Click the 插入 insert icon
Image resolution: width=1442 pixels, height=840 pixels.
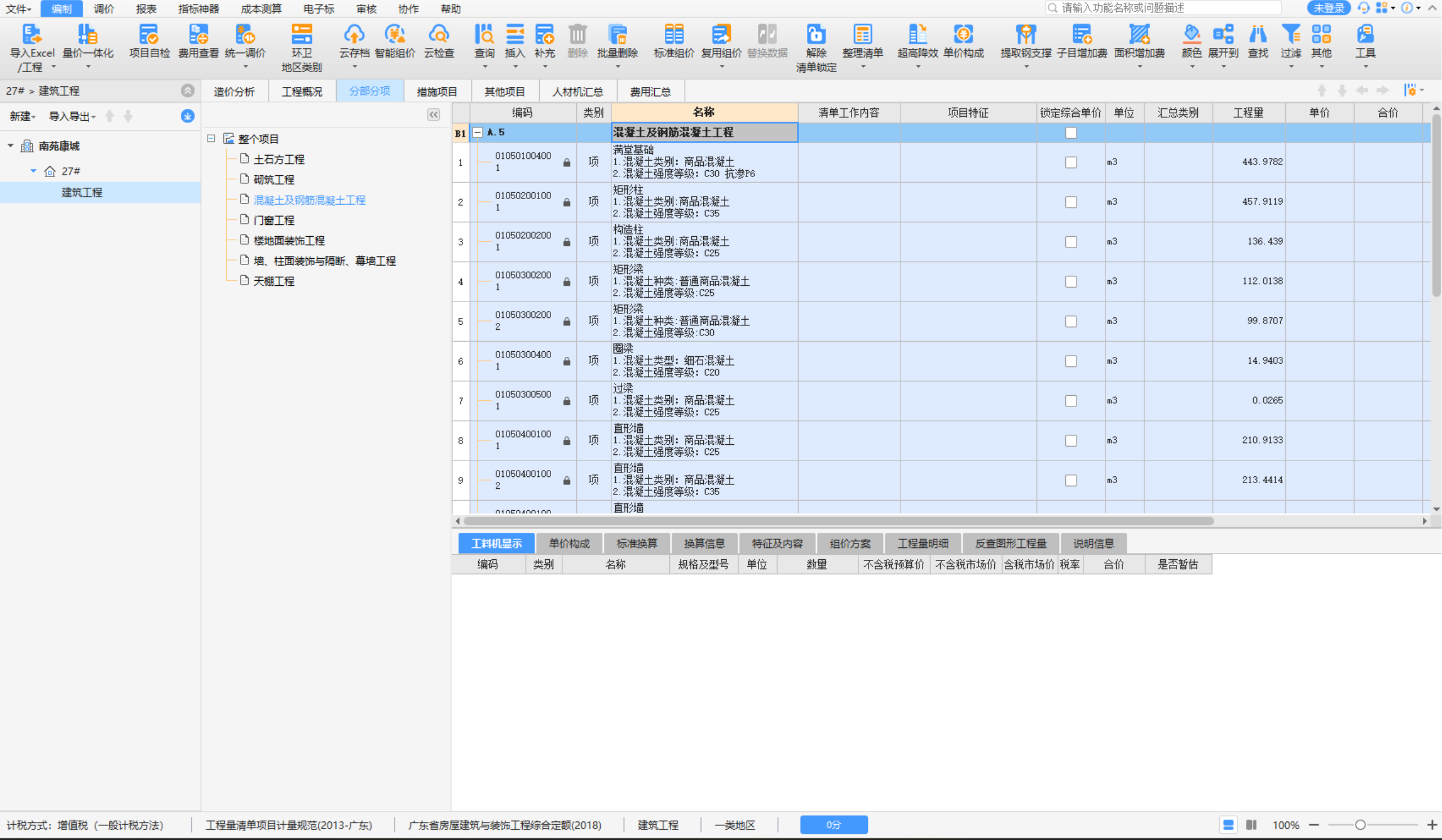click(514, 46)
